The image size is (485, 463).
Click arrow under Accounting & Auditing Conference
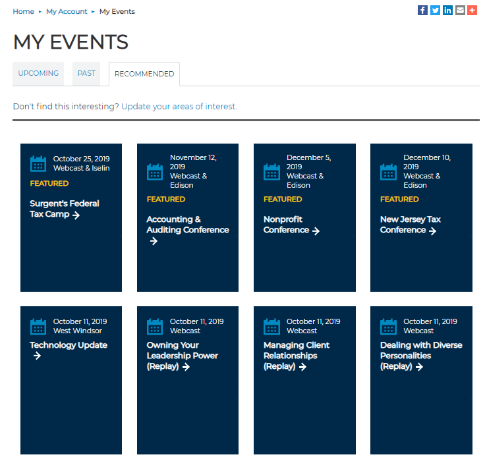153,241
